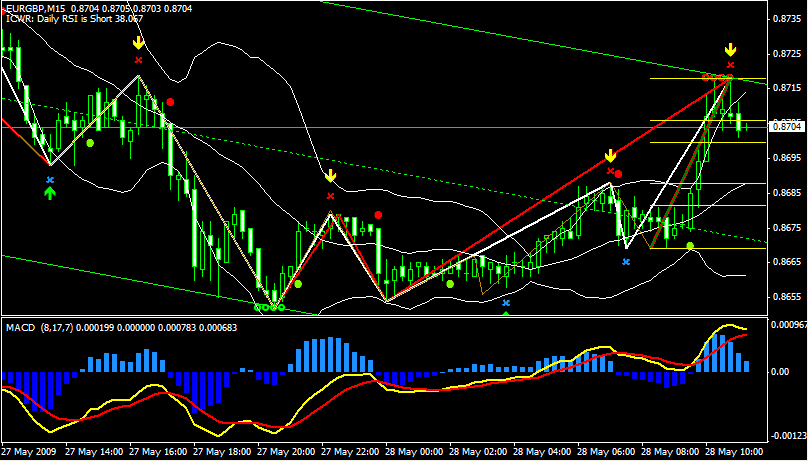Select the green up arrow at the left edge
The height and width of the screenshot is (461, 812).
50,192
